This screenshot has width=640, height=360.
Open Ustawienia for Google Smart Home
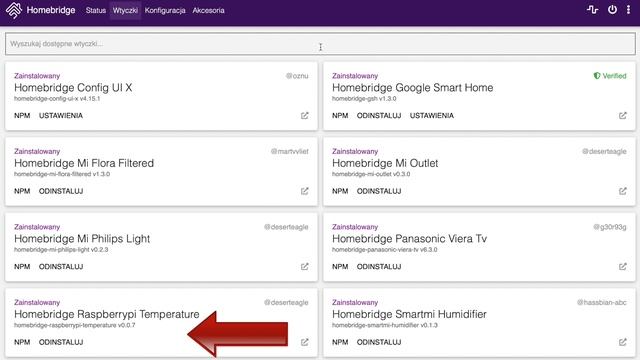431,116
